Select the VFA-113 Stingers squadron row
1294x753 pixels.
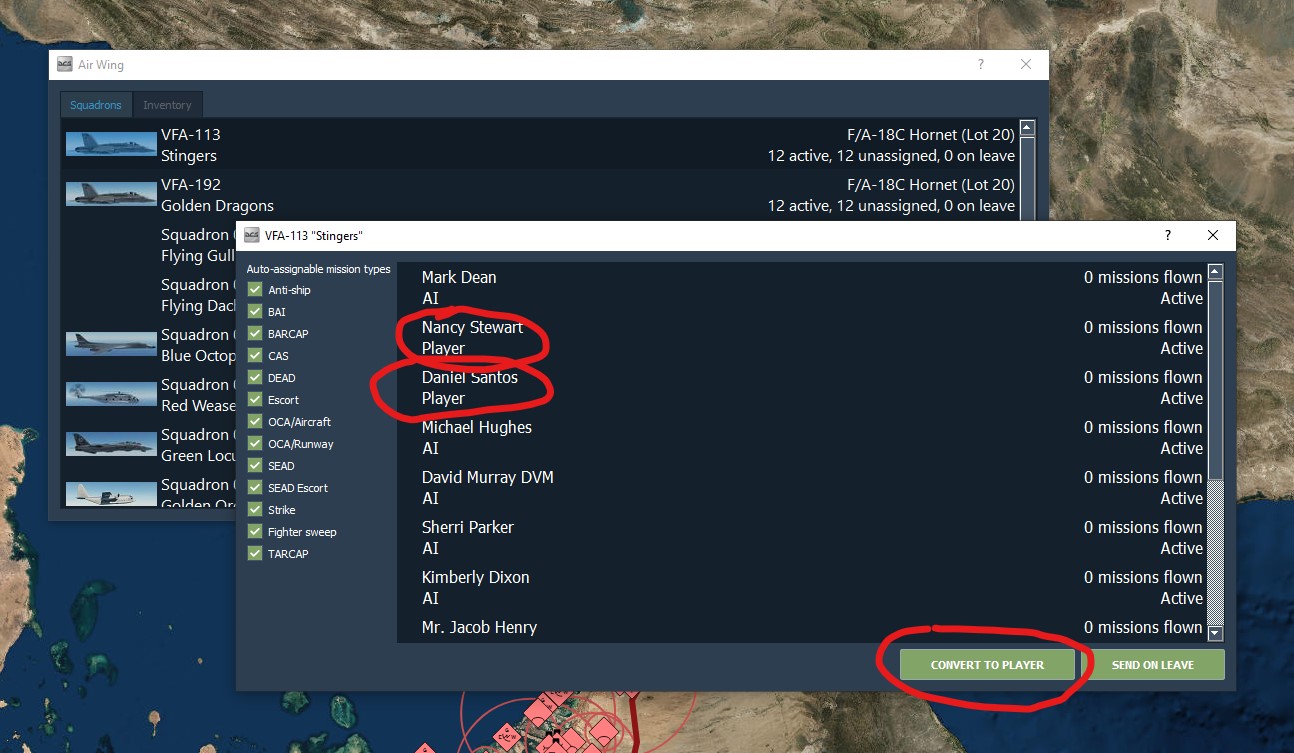(540, 145)
